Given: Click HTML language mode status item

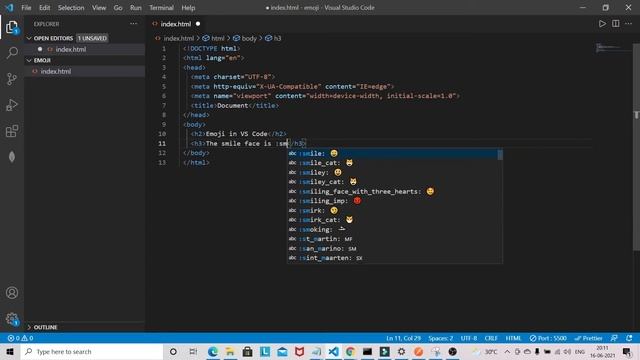Looking at the screenshot, I should [x=513, y=338].
